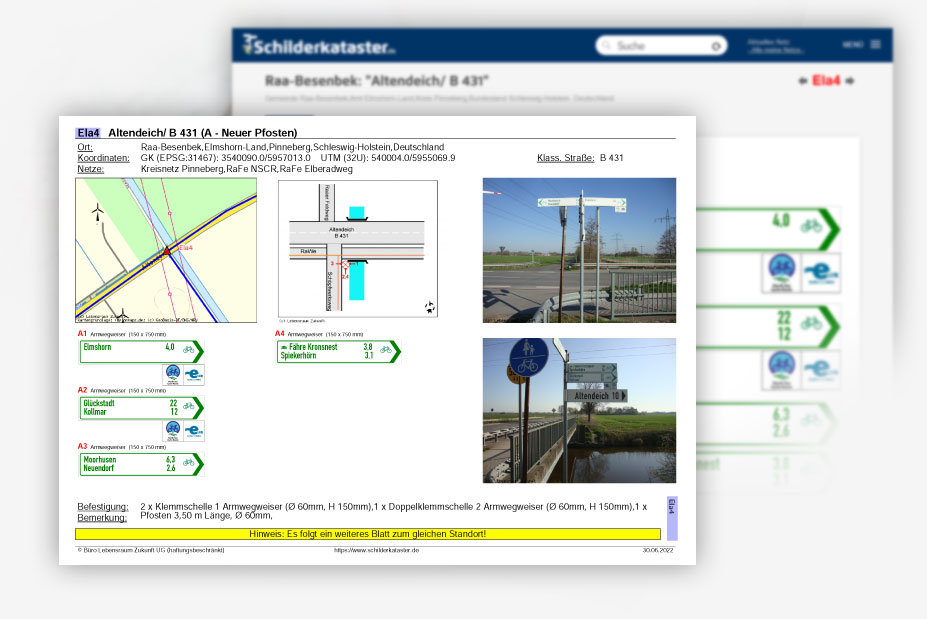
Task: Select the Fähre Kronsnest Spiekerhörn signpost arrow
Action: 338,351
